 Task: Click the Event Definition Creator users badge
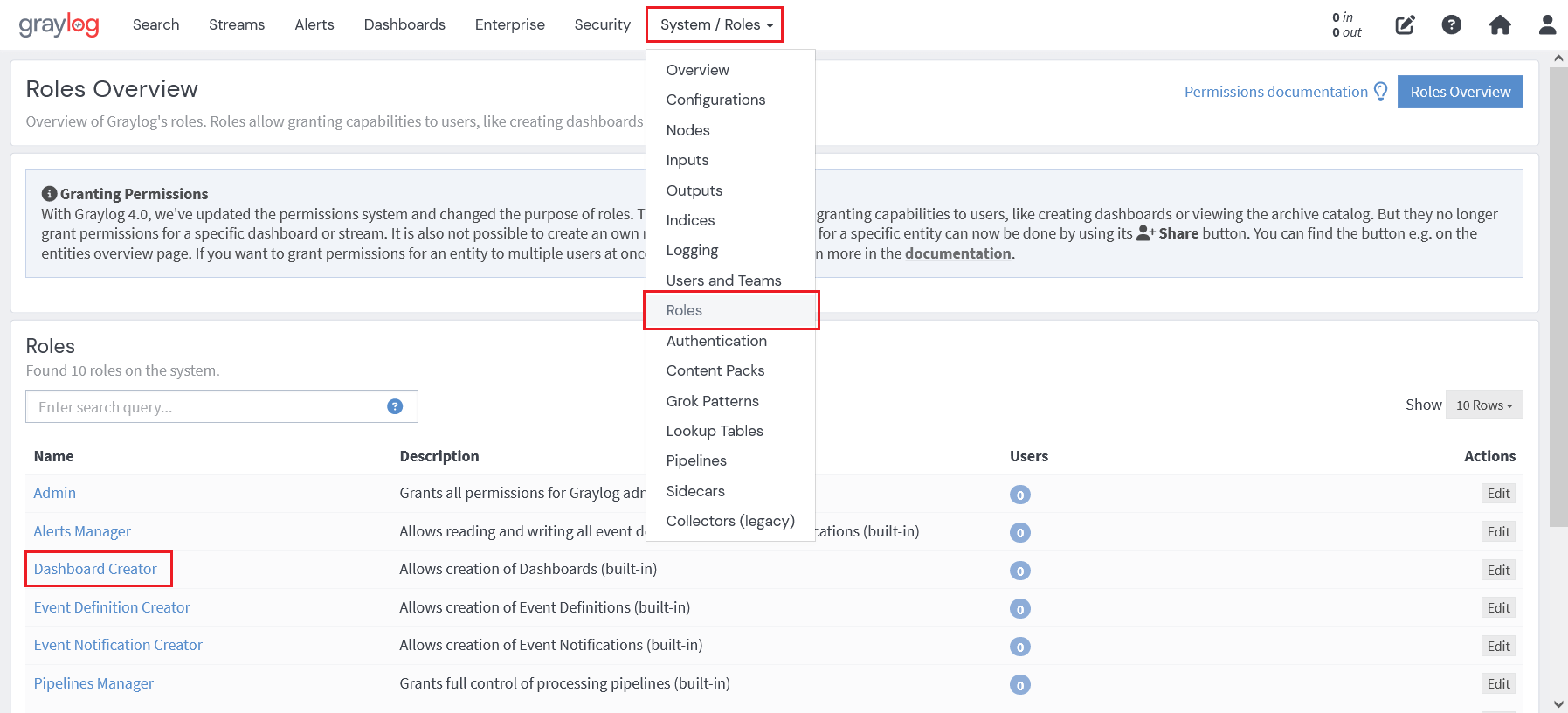(1019, 609)
